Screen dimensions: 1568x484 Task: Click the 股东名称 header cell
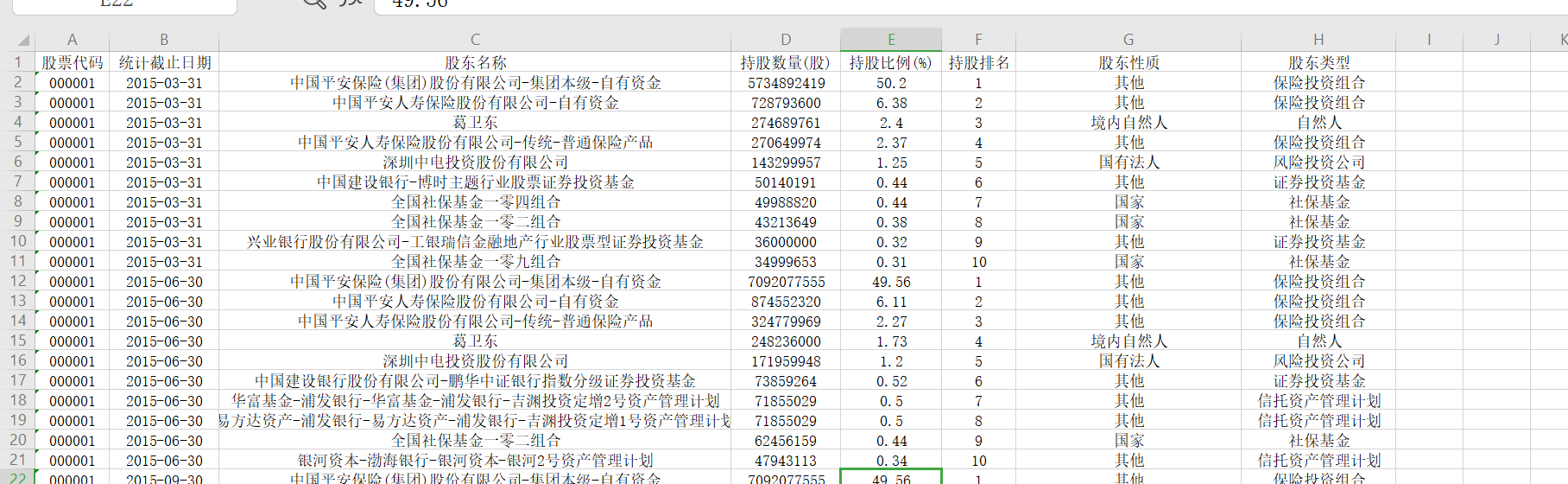[x=475, y=63]
